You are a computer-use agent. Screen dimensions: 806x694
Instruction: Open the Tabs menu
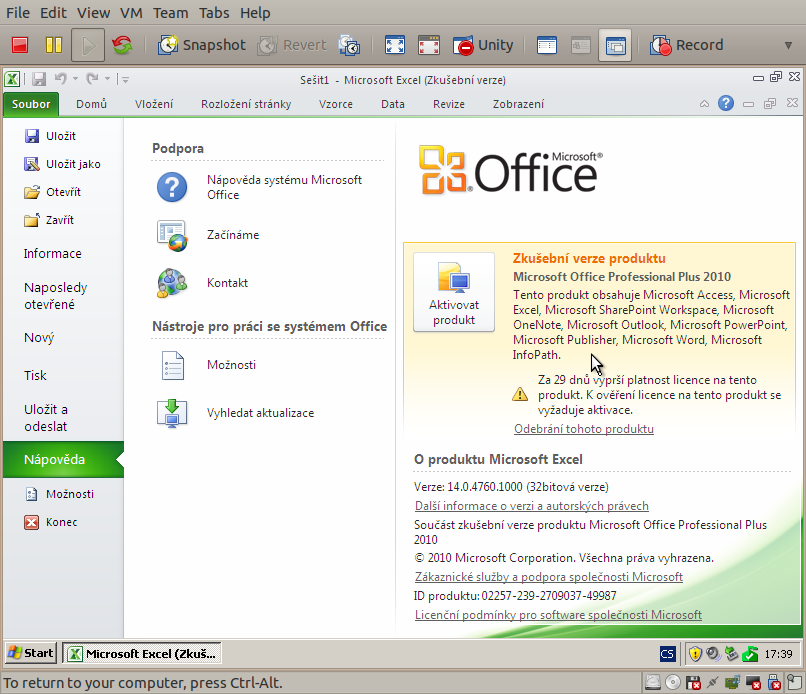(x=214, y=13)
